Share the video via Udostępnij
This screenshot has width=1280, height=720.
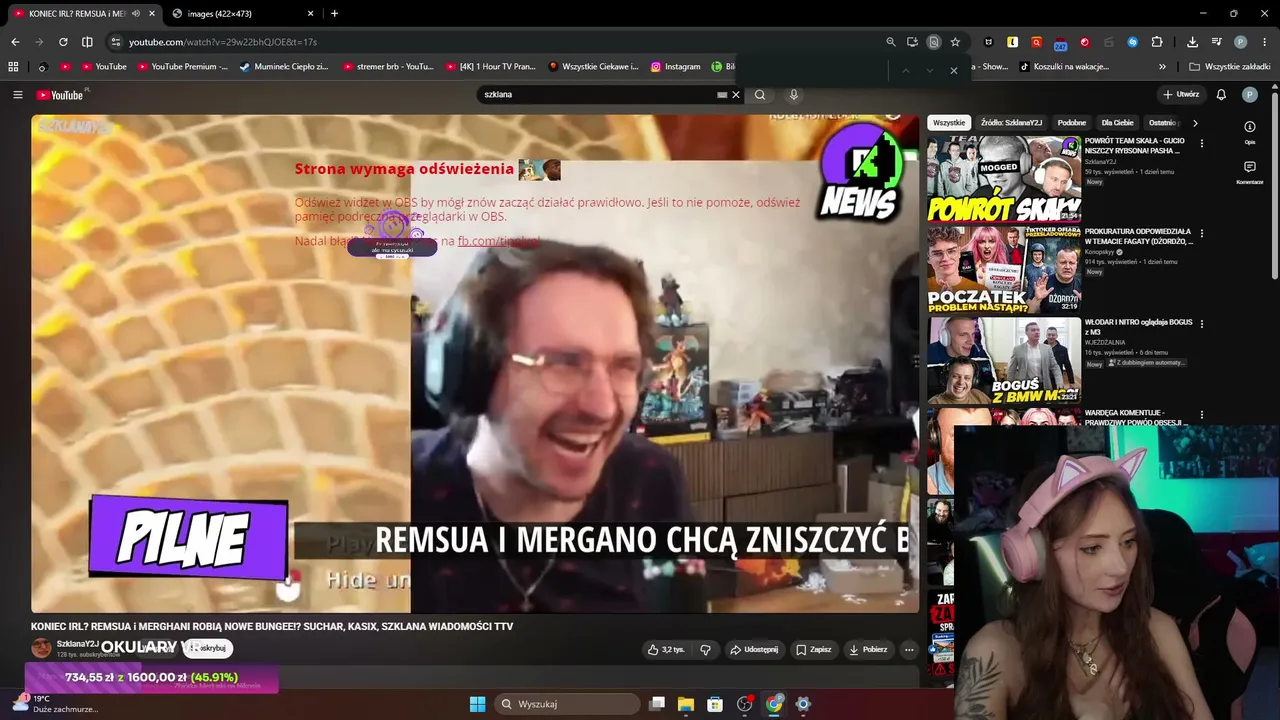754,649
